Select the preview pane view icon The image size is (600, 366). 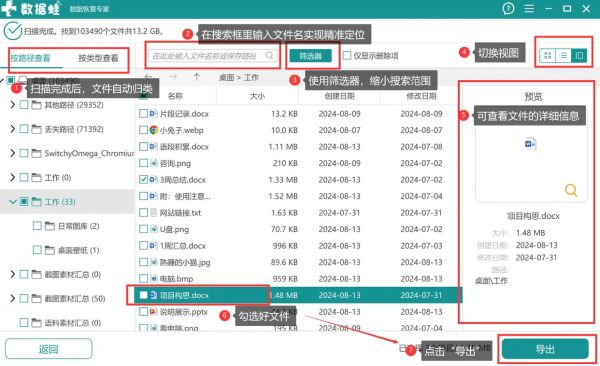click(x=579, y=56)
